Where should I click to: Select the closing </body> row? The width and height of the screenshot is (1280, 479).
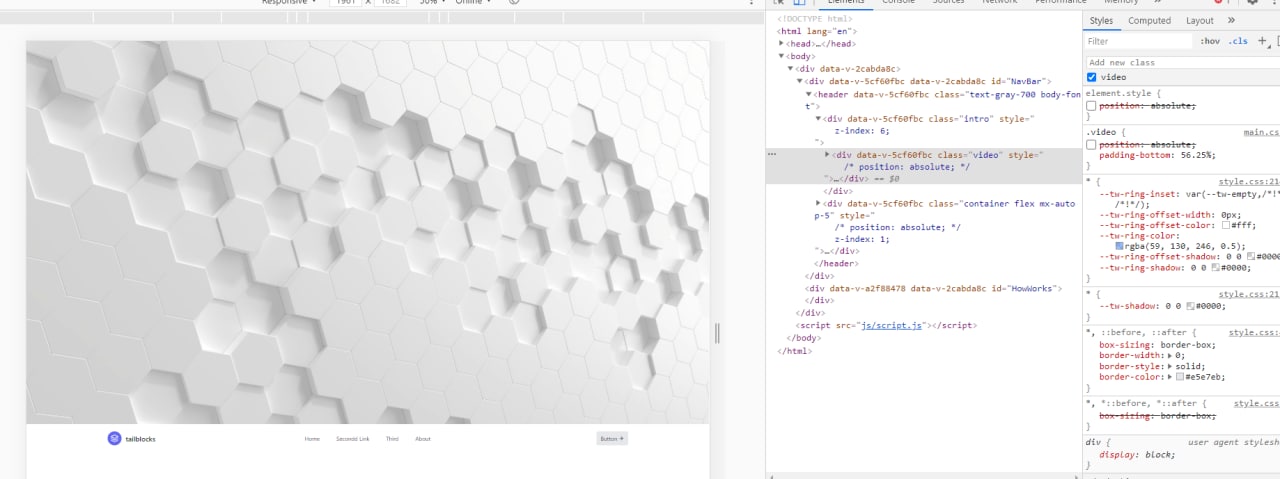pos(803,338)
